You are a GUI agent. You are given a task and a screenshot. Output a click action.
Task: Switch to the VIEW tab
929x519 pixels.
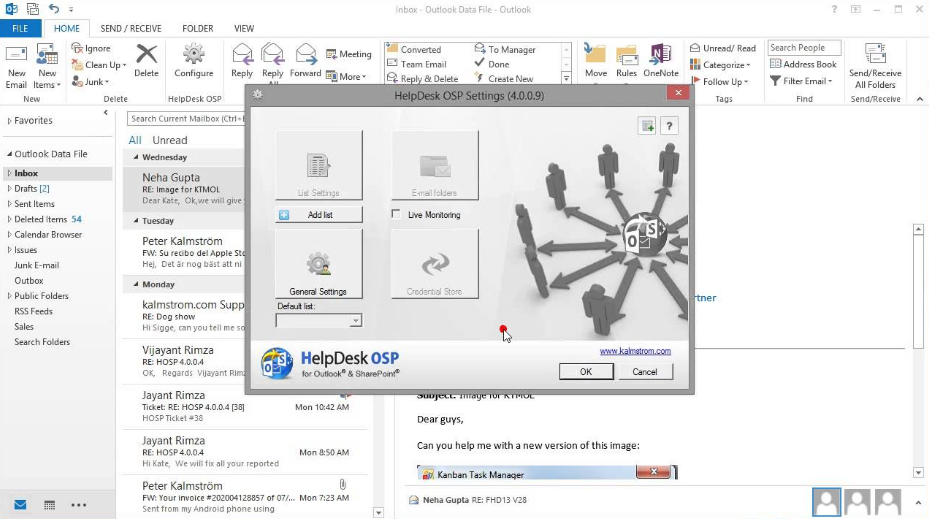pyautogui.click(x=244, y=28)
